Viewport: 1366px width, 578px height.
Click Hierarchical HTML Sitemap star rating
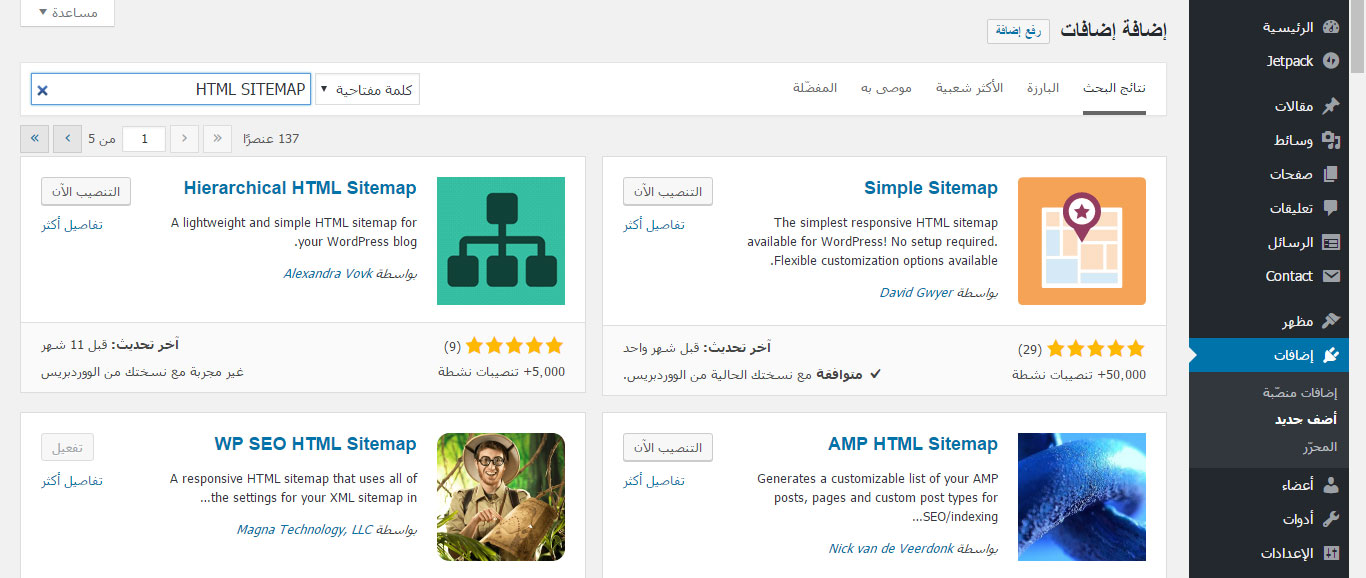(x=515, y=345)
